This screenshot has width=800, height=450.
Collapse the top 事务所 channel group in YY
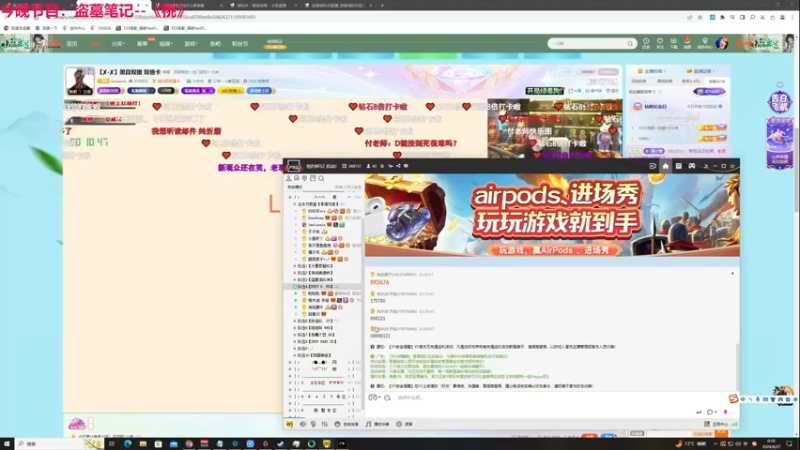coord(294,204)
